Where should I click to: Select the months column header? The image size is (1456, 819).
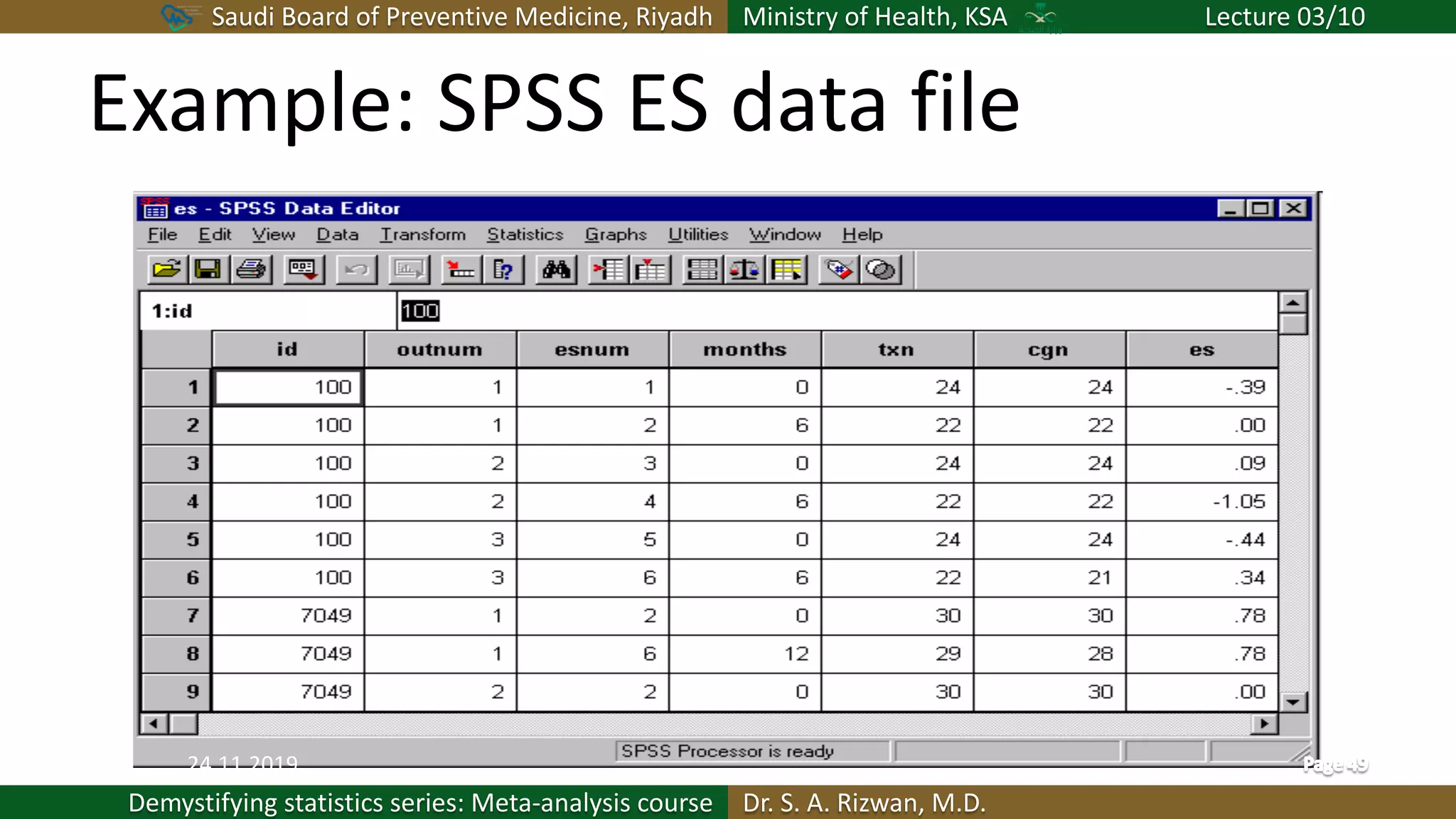pos(745,349)
